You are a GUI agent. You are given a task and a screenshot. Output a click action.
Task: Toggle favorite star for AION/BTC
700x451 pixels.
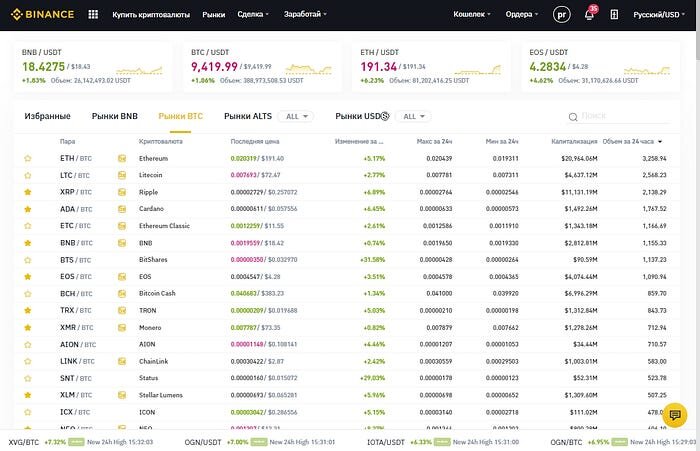tap(28, 344)
